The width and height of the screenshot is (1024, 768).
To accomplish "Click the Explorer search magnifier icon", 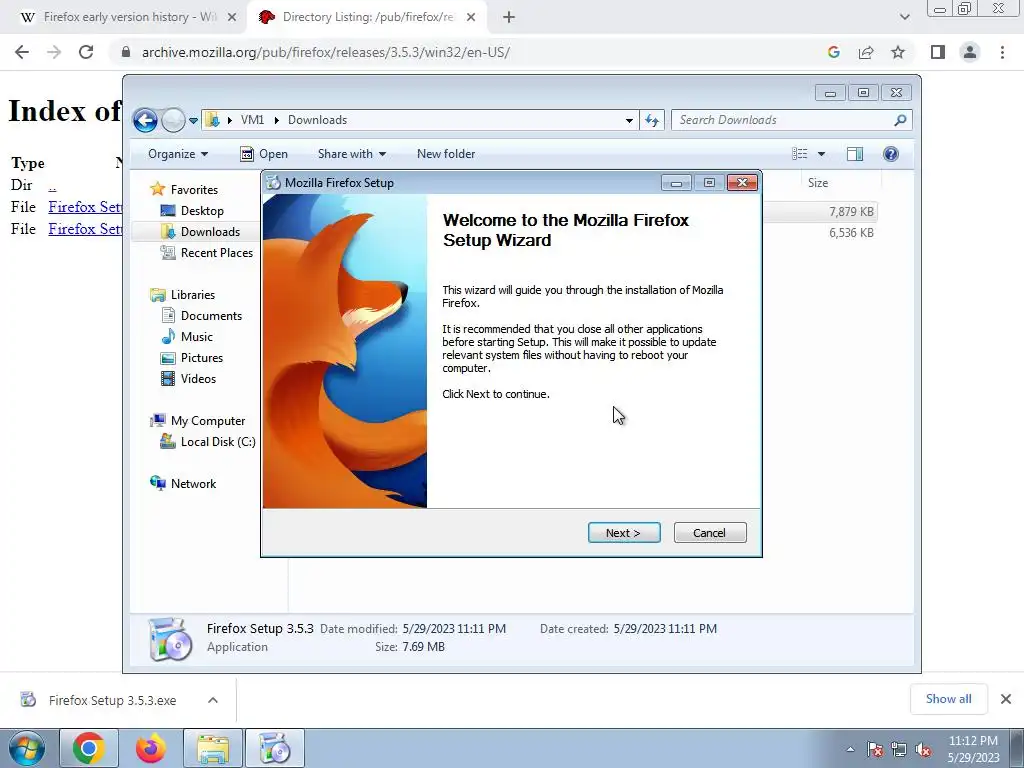I will click(x=901, y=120).
